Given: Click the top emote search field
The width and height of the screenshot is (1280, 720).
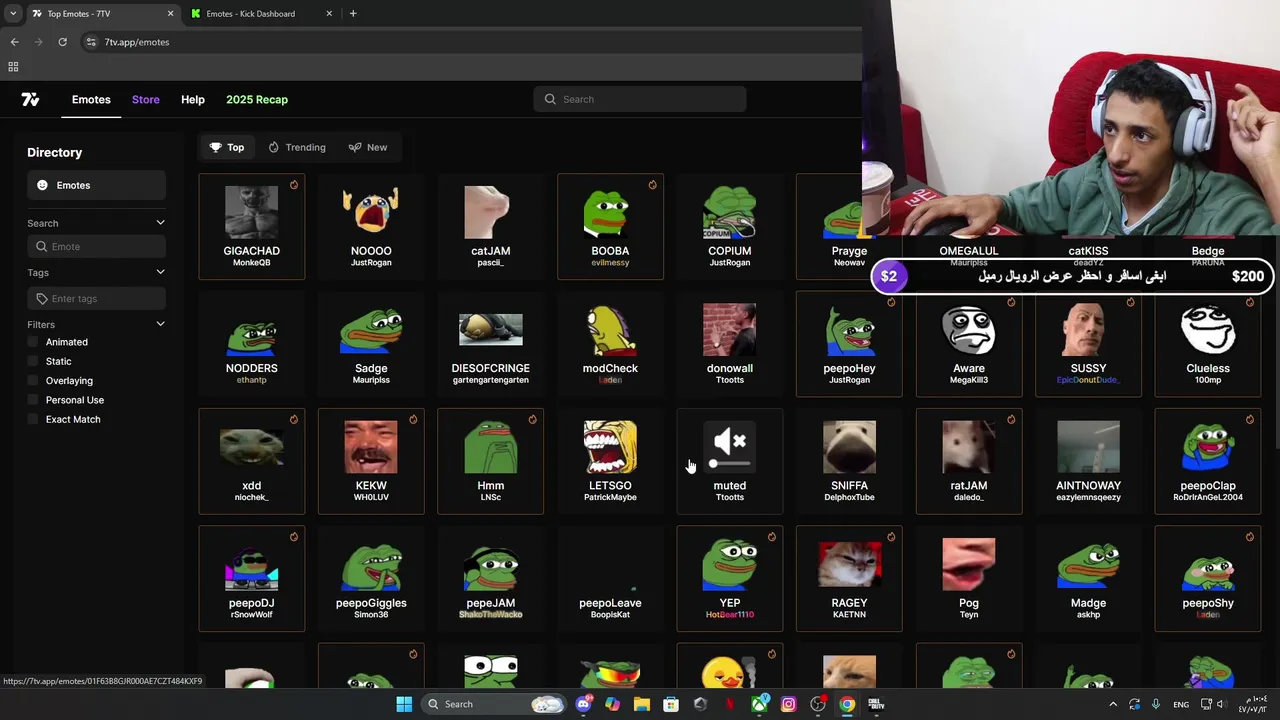Looking at the screenshot, I should [x=640, y=99].
